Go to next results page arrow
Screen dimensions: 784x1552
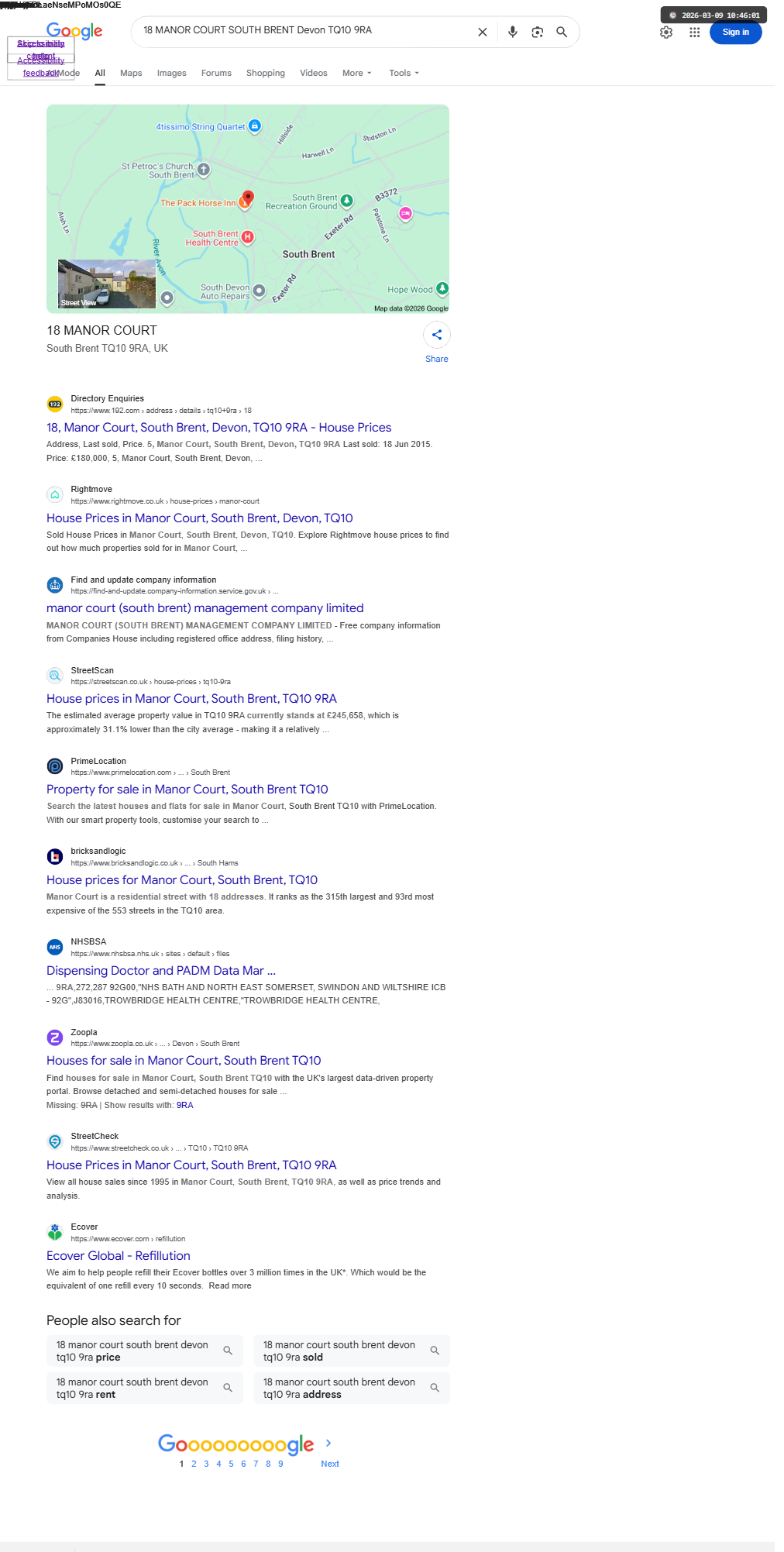click(x=328, y=1443)
